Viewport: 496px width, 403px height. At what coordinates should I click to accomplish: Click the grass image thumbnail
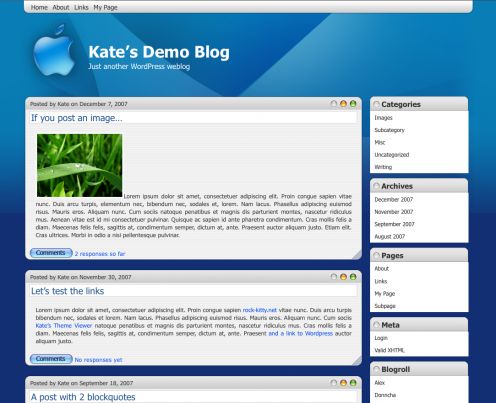click(80, 165)
